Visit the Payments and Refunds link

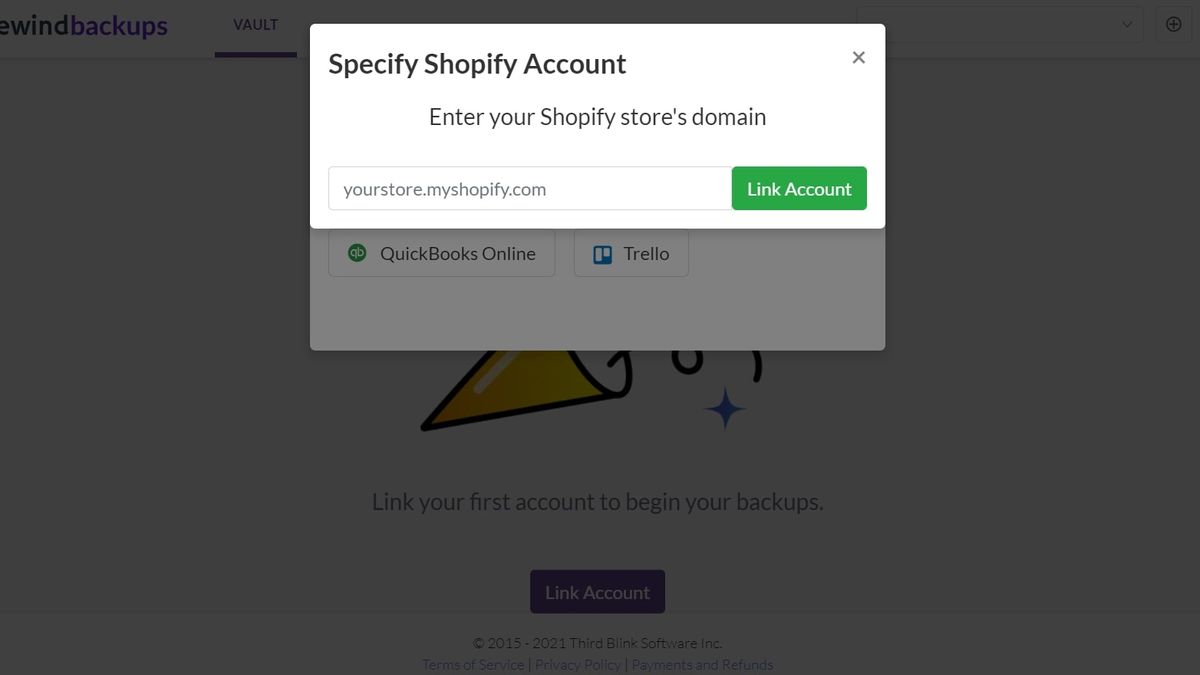[702, 665]
